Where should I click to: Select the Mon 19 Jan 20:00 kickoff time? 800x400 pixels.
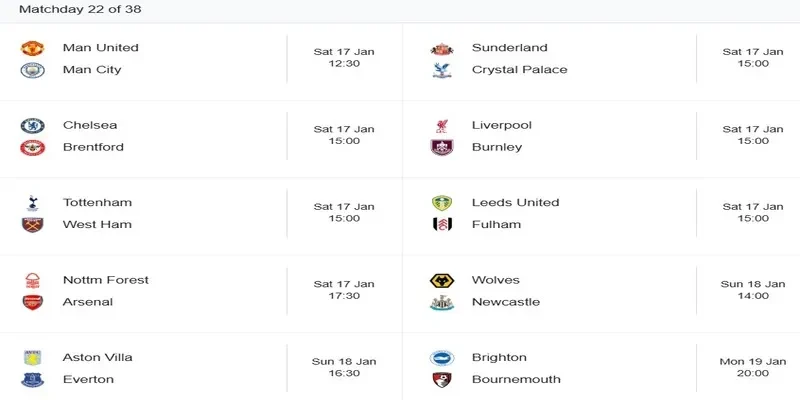(x=753, y=366)
